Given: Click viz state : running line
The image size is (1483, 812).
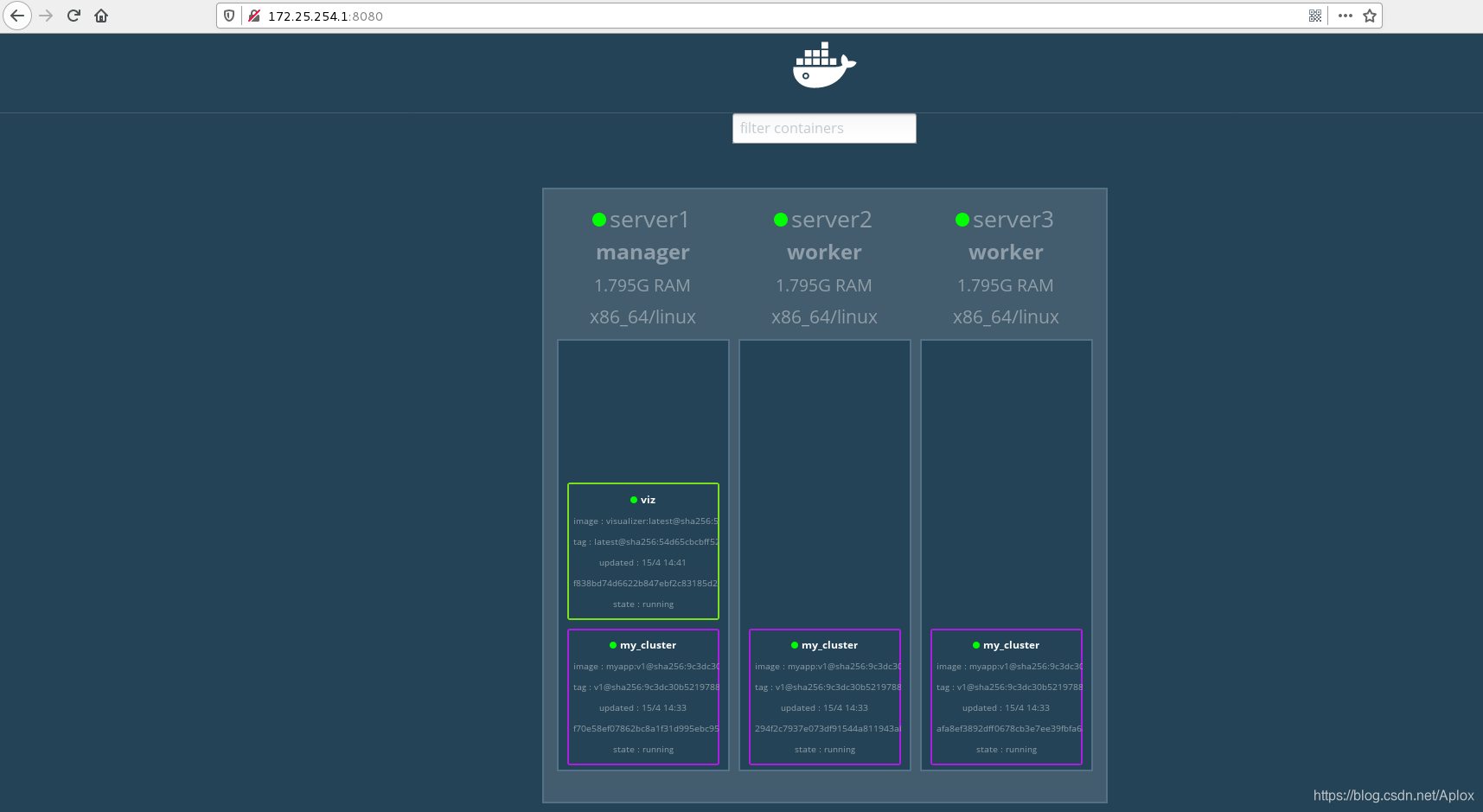Looking at the screenshot, I should click(642, 604).
